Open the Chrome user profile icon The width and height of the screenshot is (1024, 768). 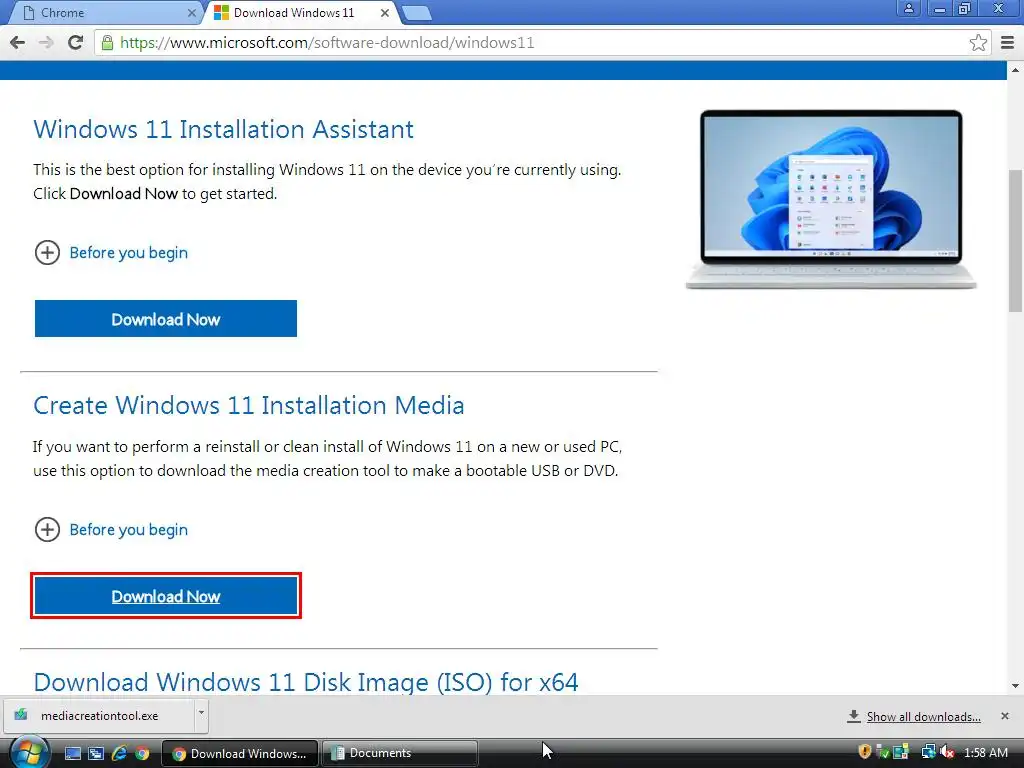908,8
